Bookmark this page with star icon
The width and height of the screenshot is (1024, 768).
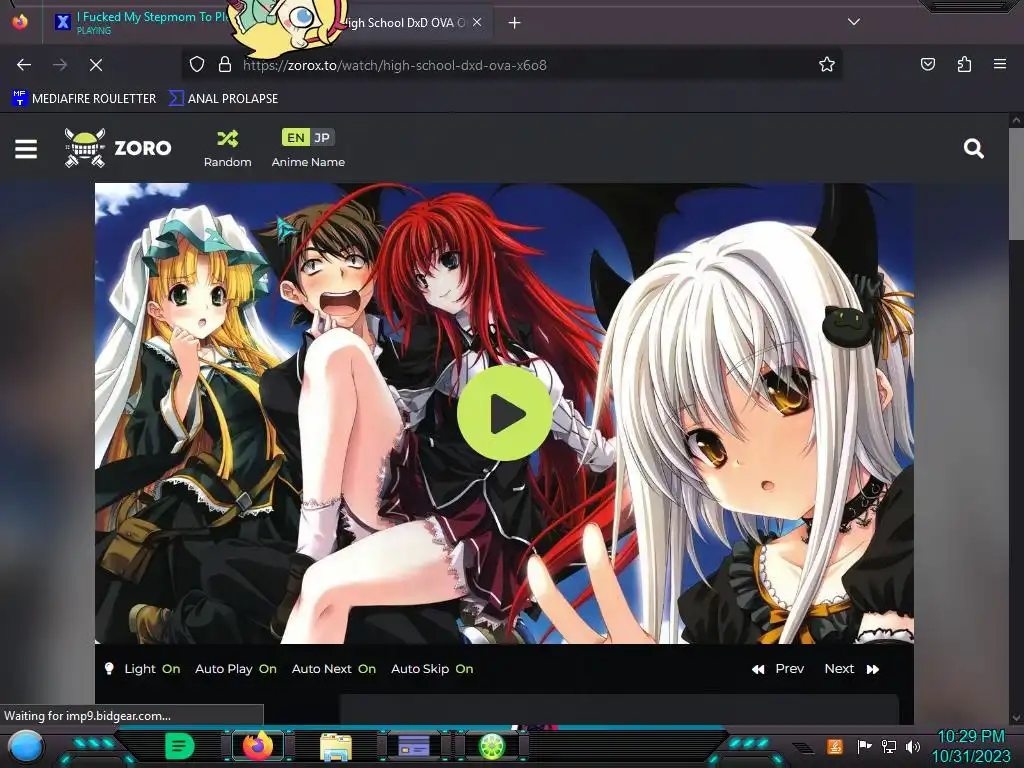click(827, 64)
